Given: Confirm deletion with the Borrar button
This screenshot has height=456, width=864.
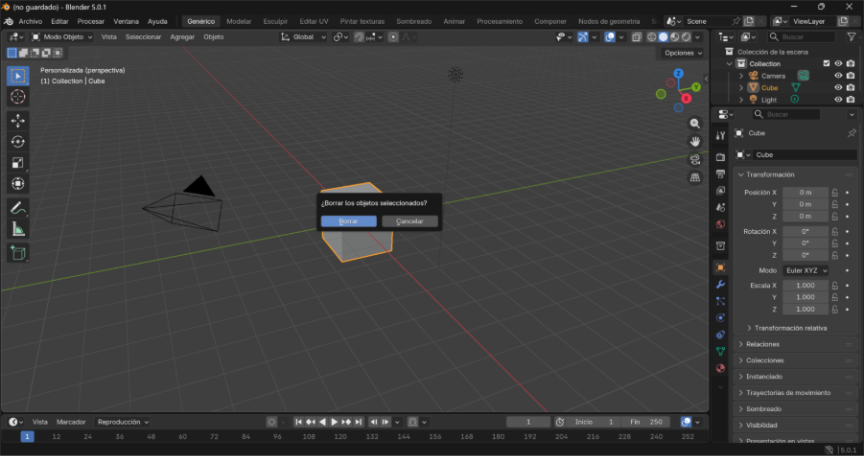Looking at the screenshot, I should 348,221.
